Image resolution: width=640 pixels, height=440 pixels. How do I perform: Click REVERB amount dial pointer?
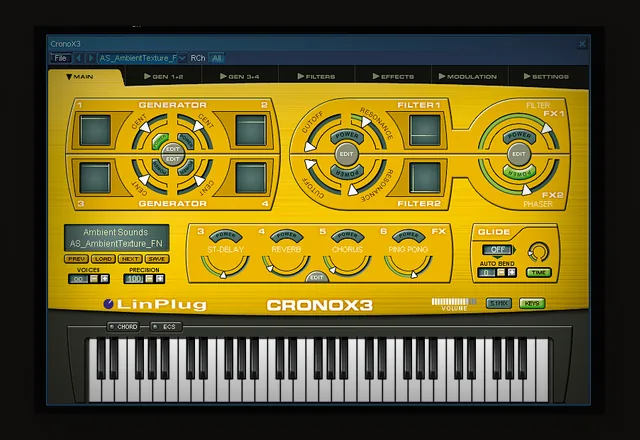(x=269, y=268)
